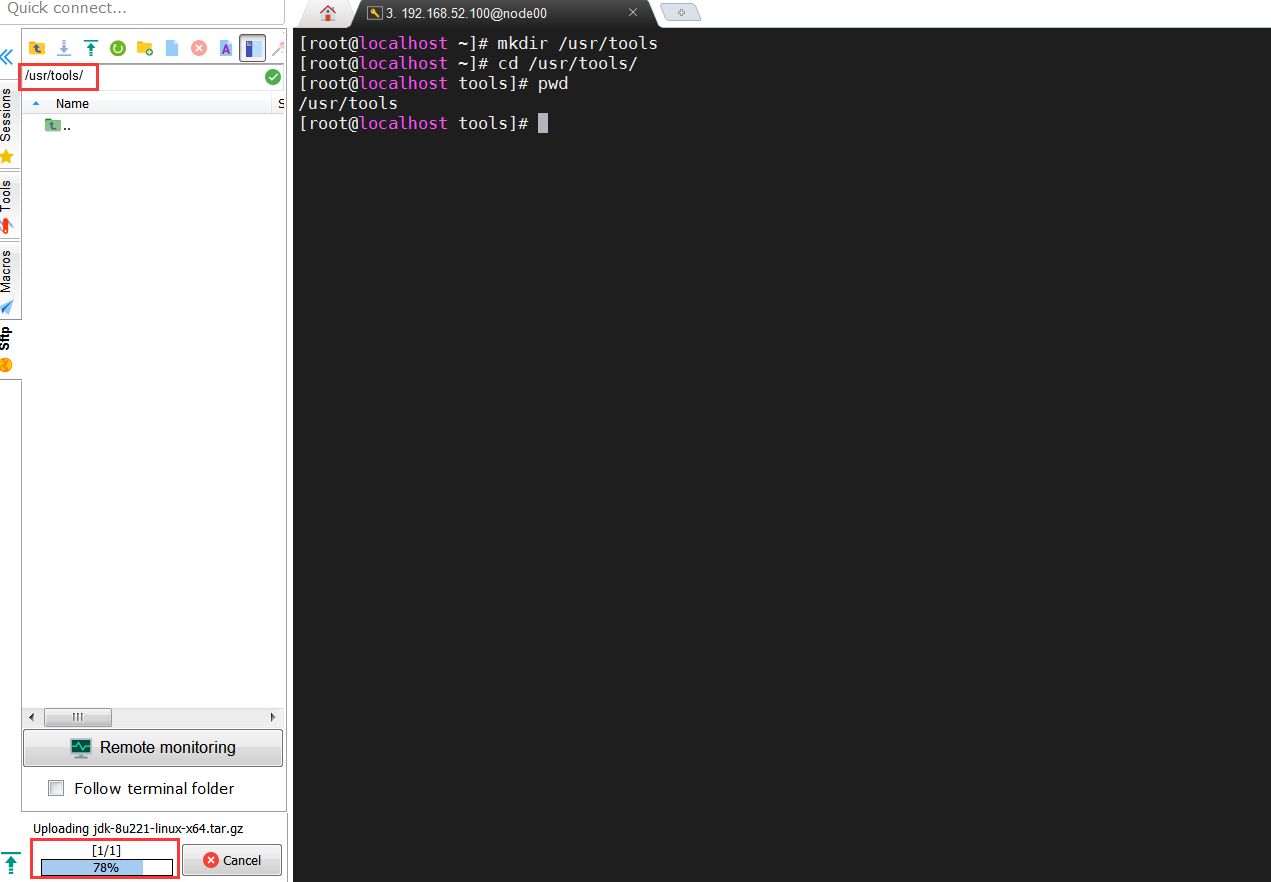Open the home tab with house icon
The image size is (1271, 882).
click(328, 13)
